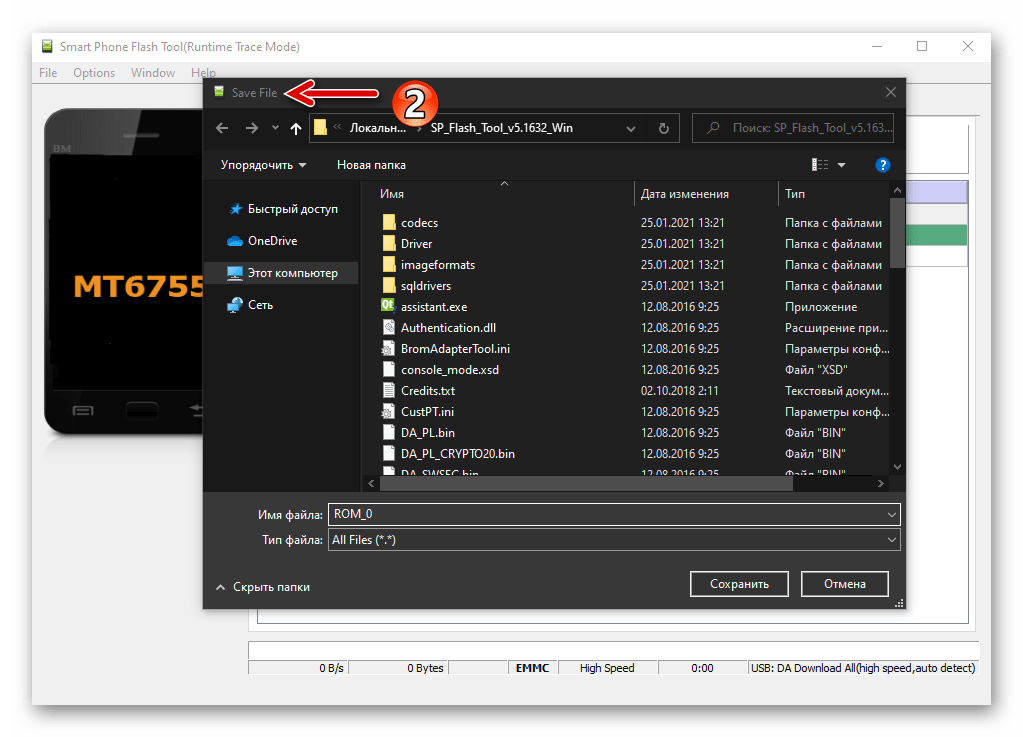Screen dimensions: 1023x737
Task: Expand the Имя файла dropdown arrow
Action: click(891, 515)
